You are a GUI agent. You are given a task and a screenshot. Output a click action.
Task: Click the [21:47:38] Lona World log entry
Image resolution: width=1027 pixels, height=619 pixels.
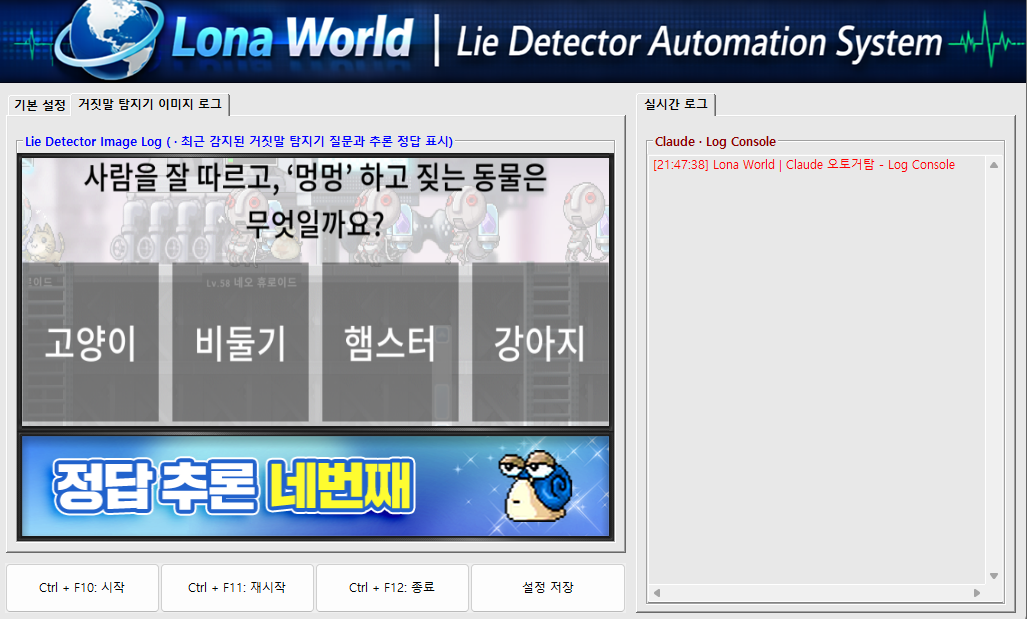point(804,164)
